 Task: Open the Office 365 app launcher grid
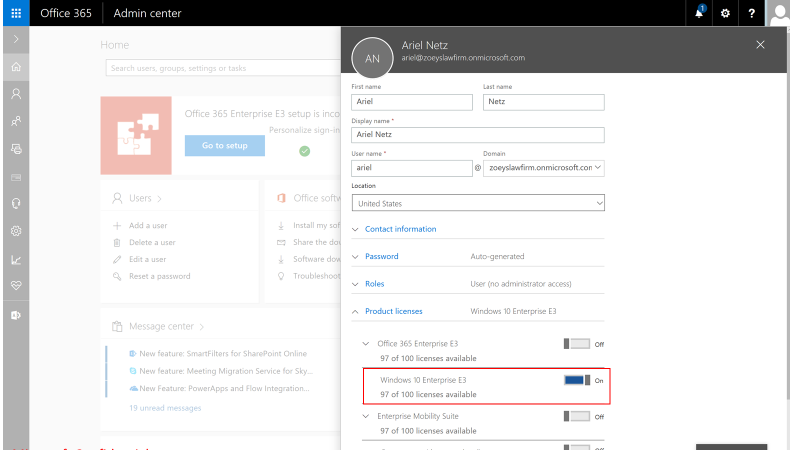15,14
